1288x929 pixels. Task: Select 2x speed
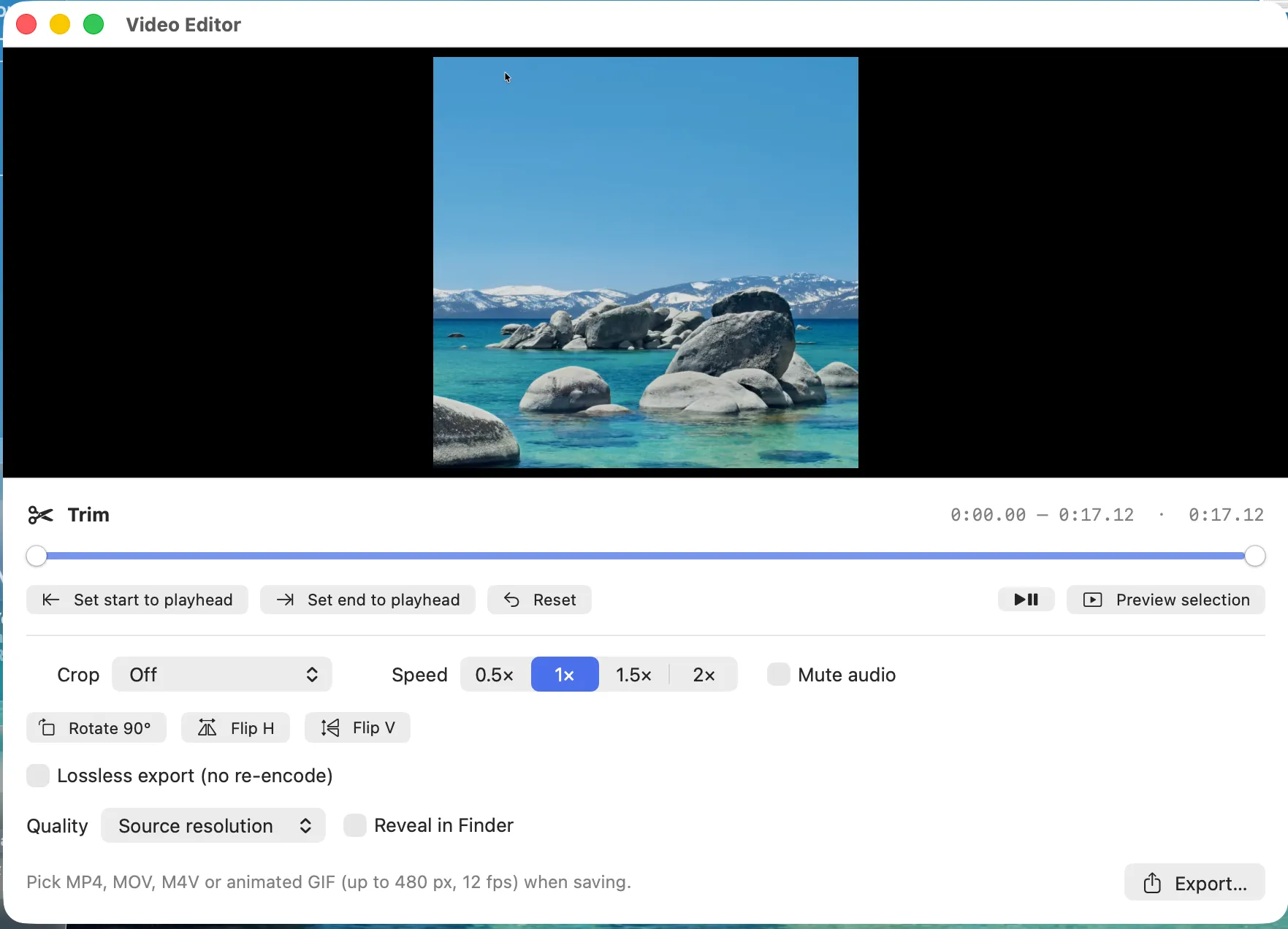(704, 674)
